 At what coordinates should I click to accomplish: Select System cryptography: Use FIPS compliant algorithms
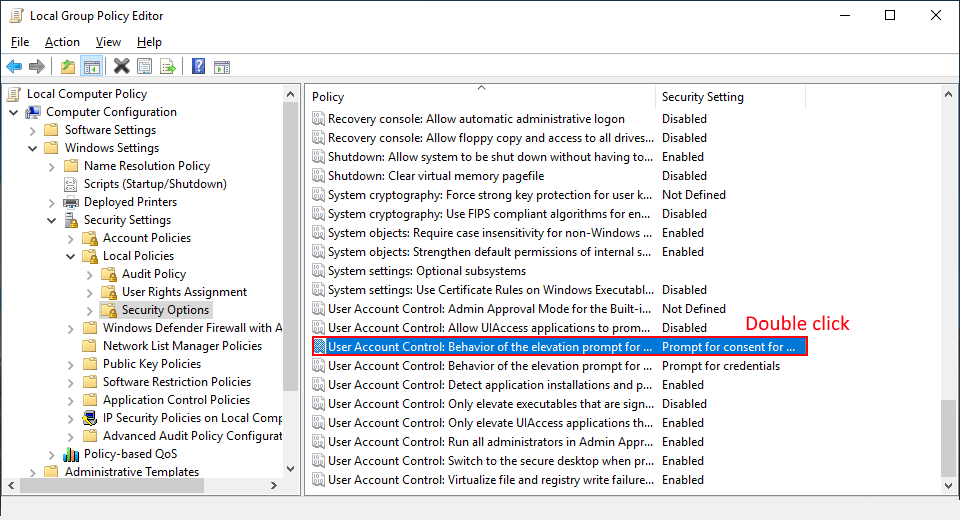point(489,214)
